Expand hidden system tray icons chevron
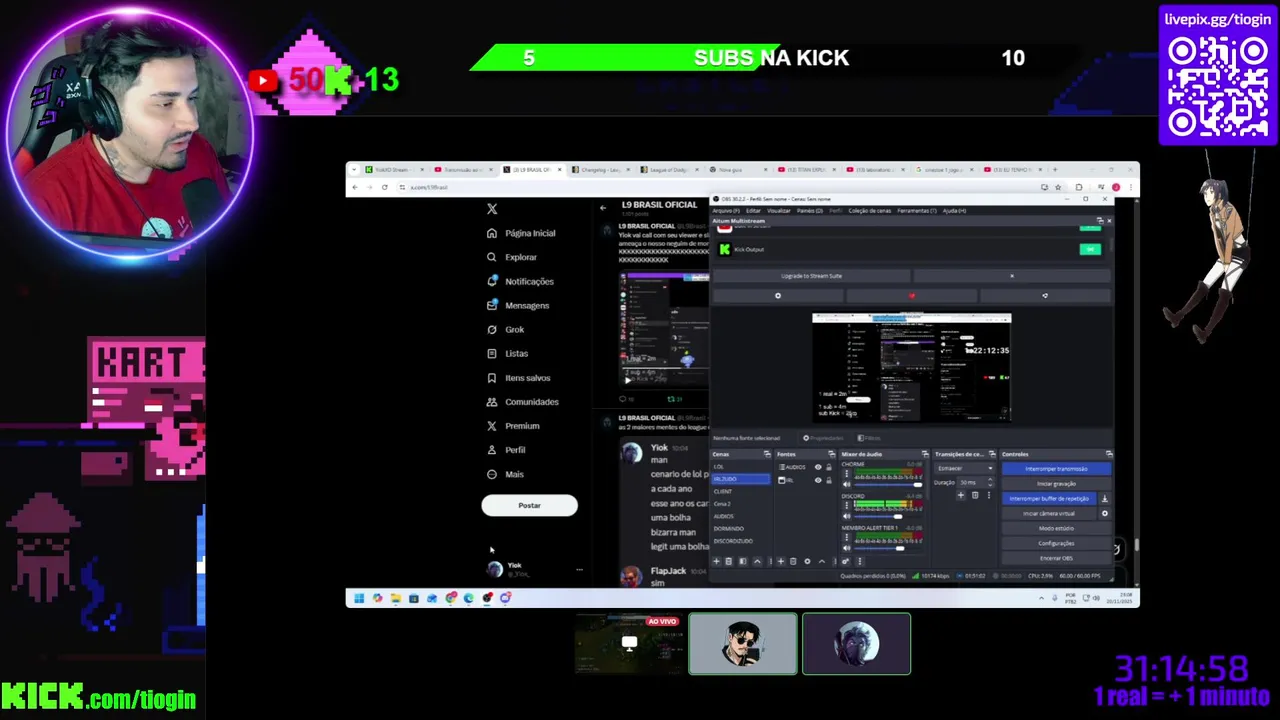Screen dimensions: 1280x720 (x=1041, y=598)
